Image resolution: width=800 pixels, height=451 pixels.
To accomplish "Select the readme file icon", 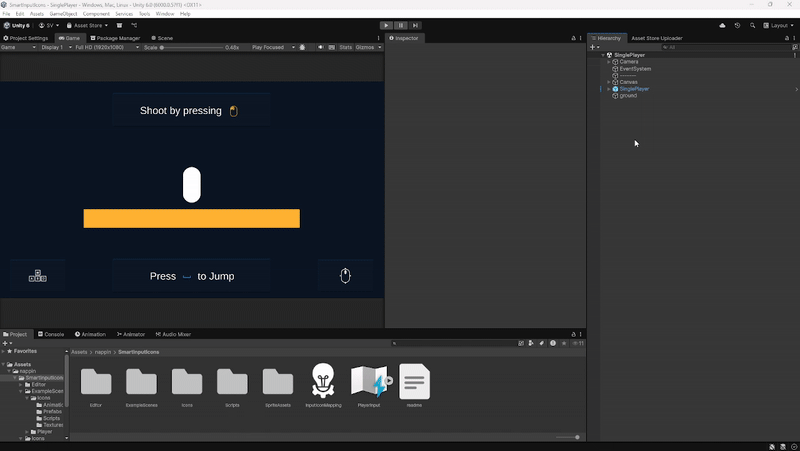I will 414,381.
